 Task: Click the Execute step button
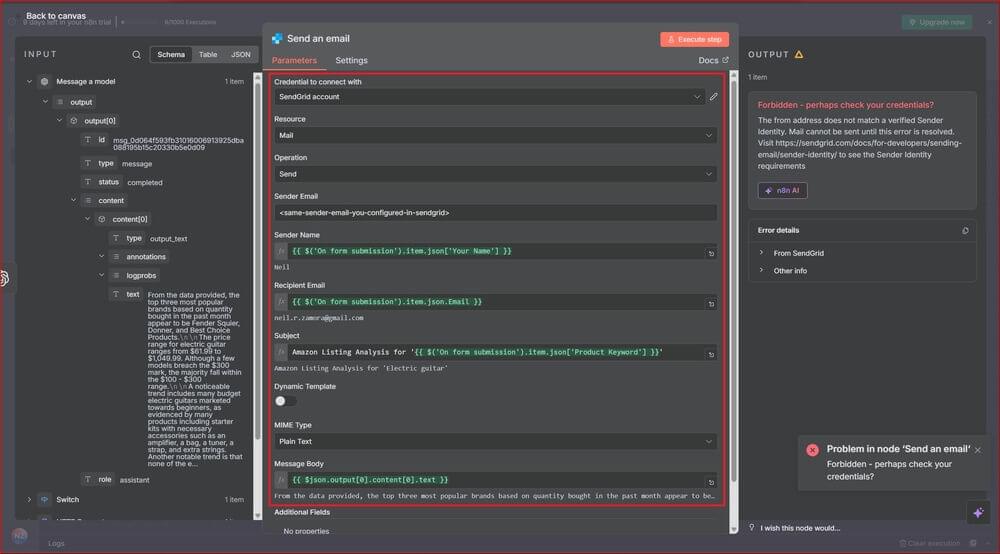click(x=694, y=39)
